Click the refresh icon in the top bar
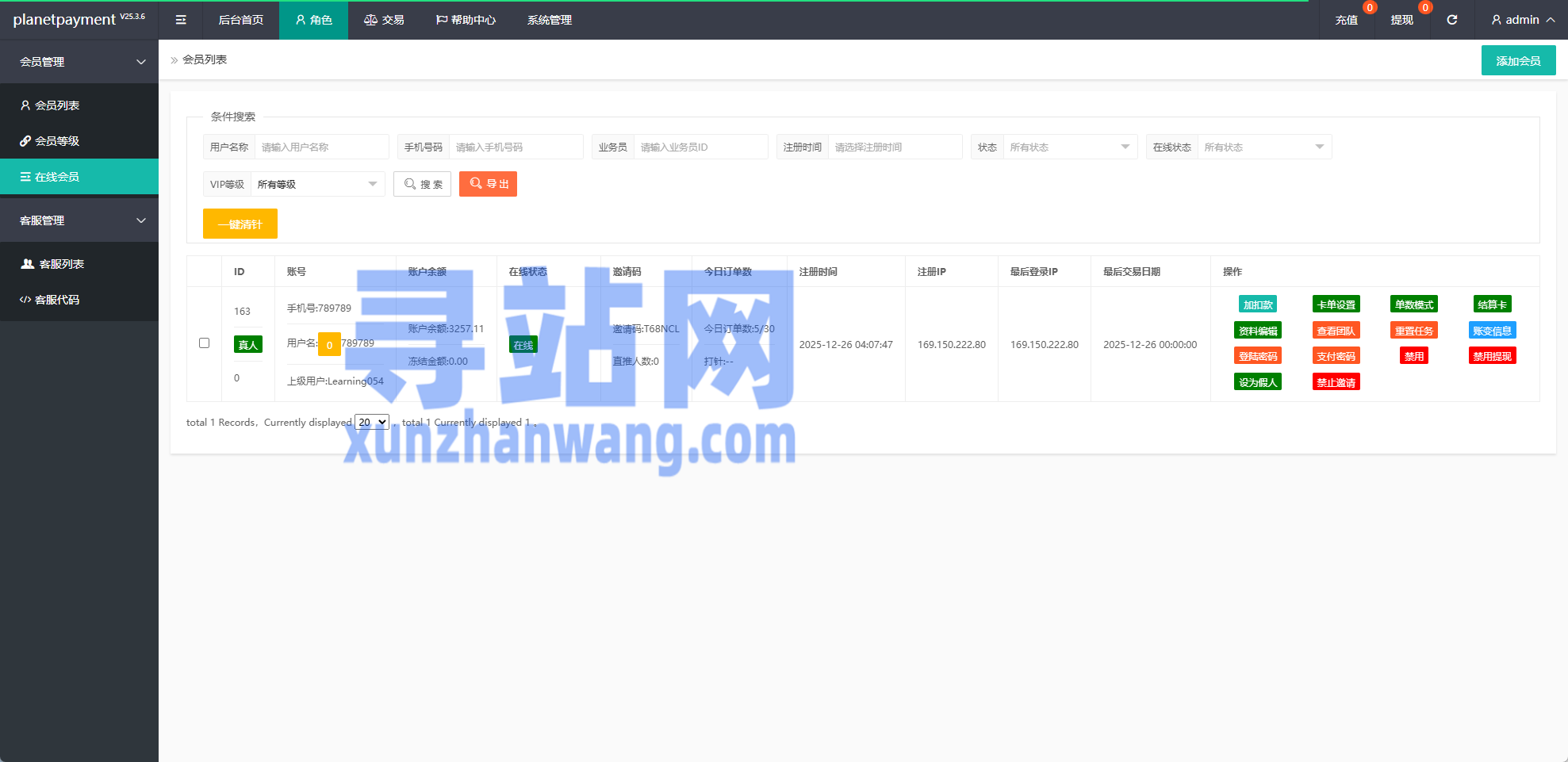The image size is (1568, 762). pyautogui.click(x=1453, y=20)
